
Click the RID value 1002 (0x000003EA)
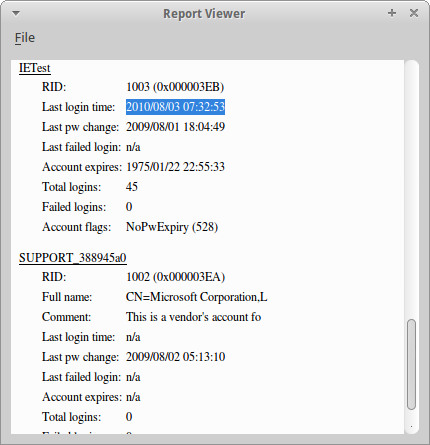coord(175,277)
